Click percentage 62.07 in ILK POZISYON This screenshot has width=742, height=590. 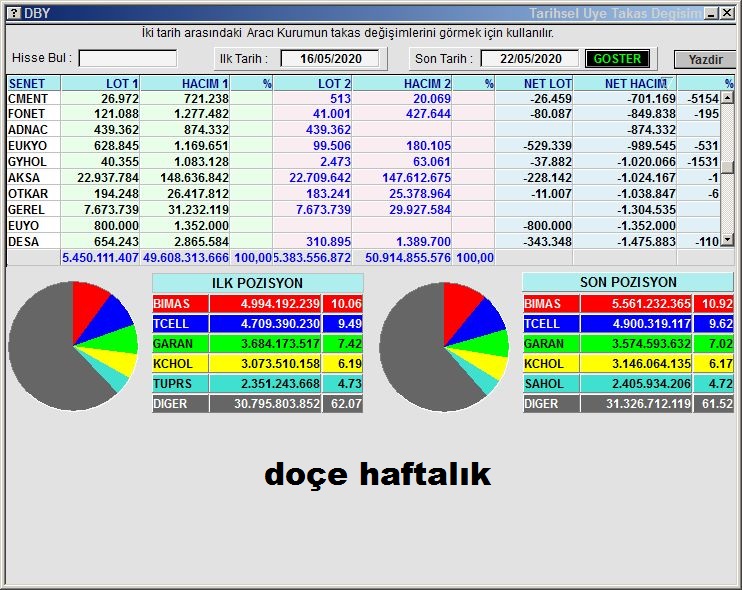346,404
